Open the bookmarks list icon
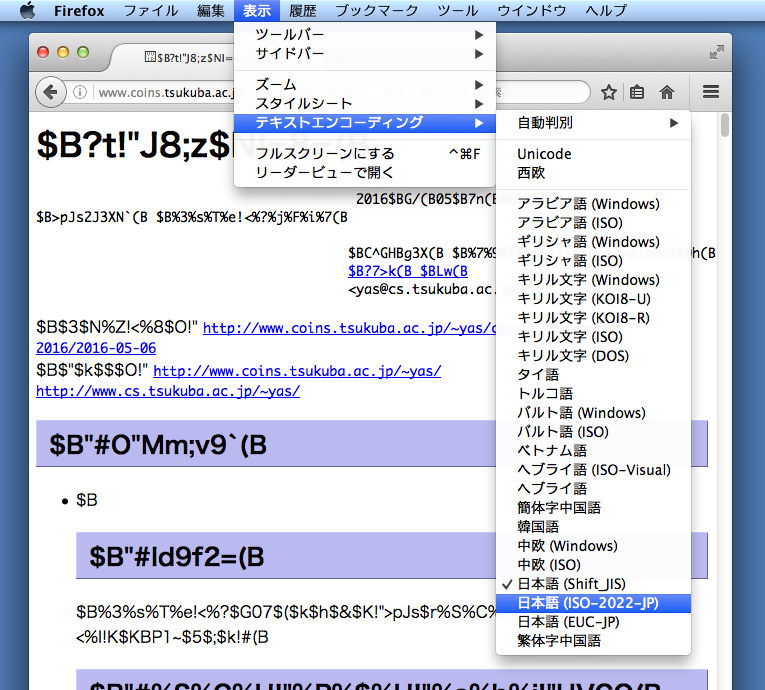The width and height of the screenshot is (765, 690). [x=637, y=93]
